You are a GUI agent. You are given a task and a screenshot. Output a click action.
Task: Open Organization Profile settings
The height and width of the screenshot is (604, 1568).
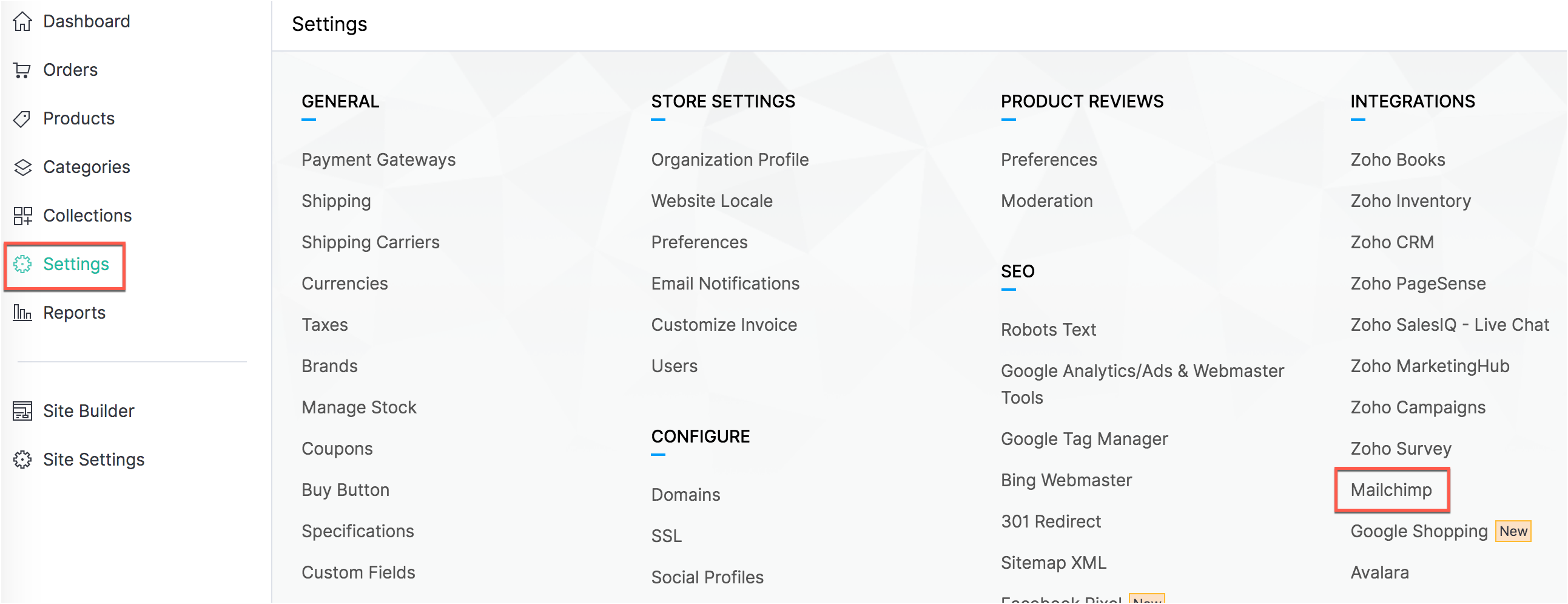coord(729,160)
